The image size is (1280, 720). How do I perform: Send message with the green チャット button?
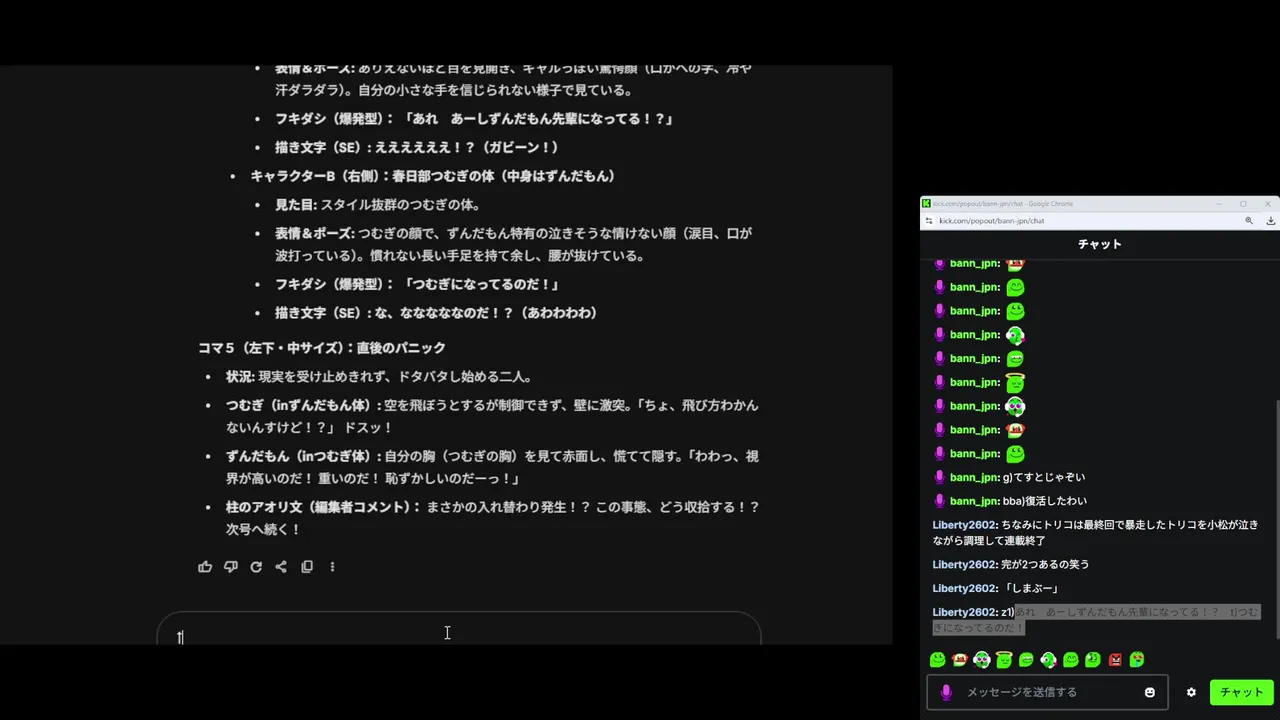[x=1241, y=692]
